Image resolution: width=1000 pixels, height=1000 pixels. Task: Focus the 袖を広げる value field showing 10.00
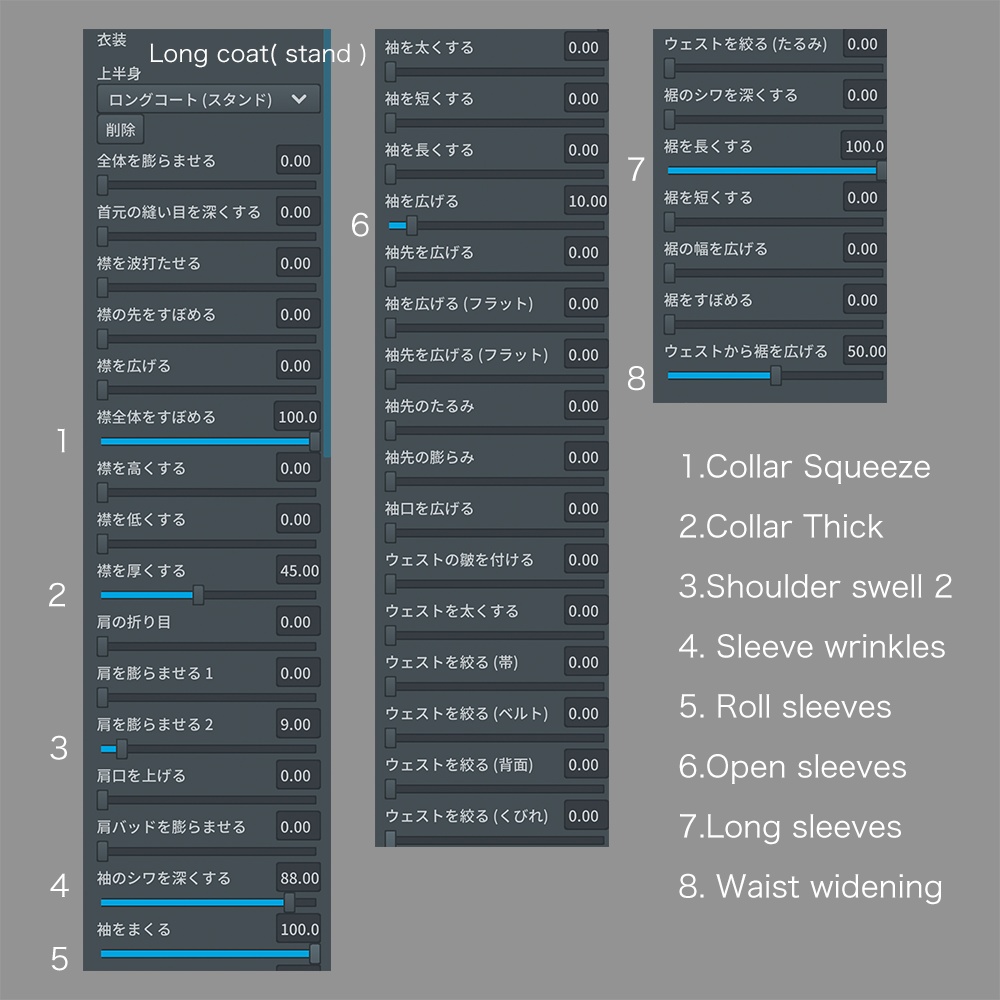(586, 202)
